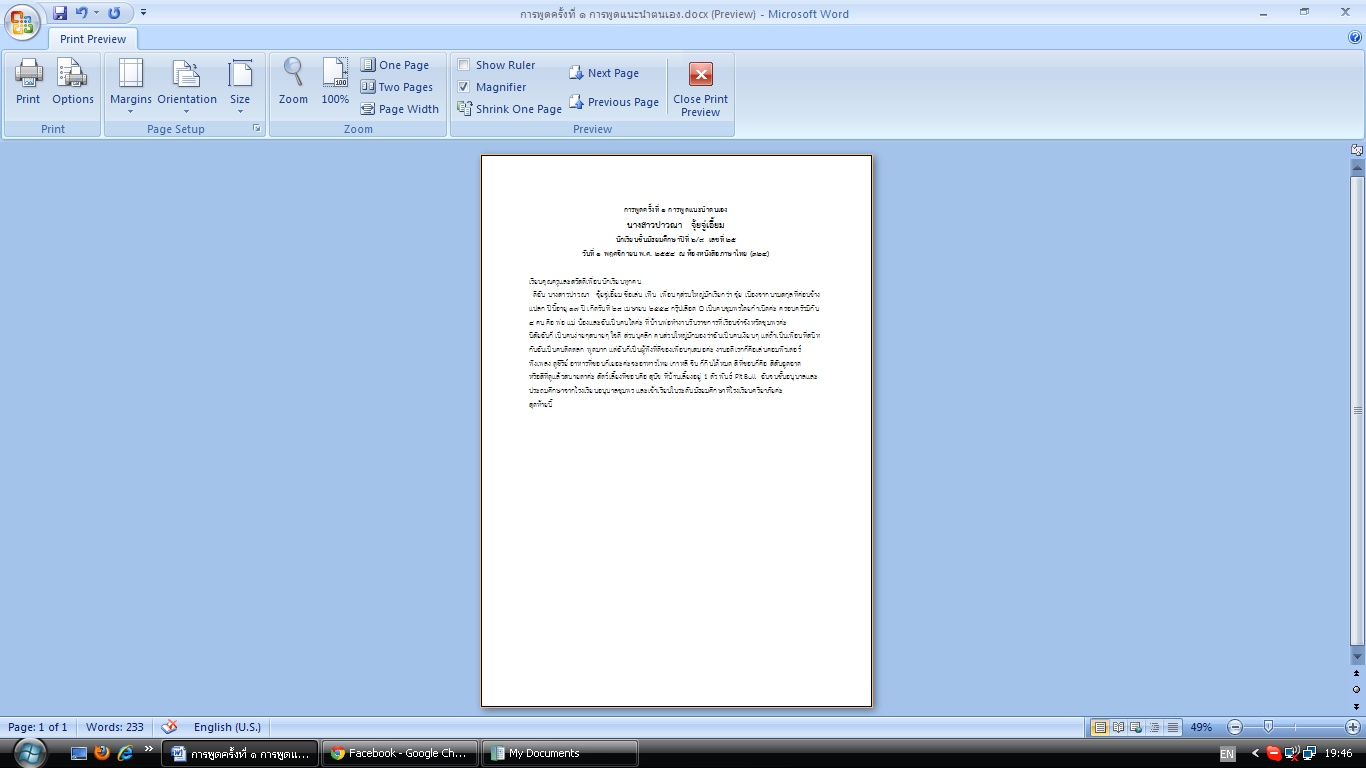Screen dimensions: 1366x768
Task: Click the EN language indicator
Action: coord(1227,753)
